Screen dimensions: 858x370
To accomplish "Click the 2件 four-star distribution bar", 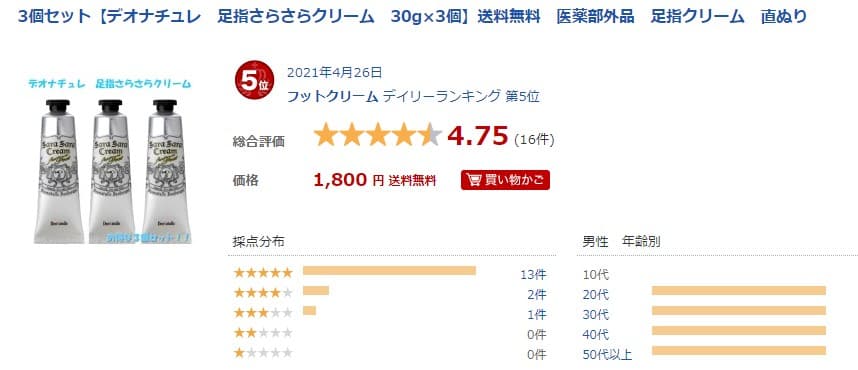I will tap(316, 290).
